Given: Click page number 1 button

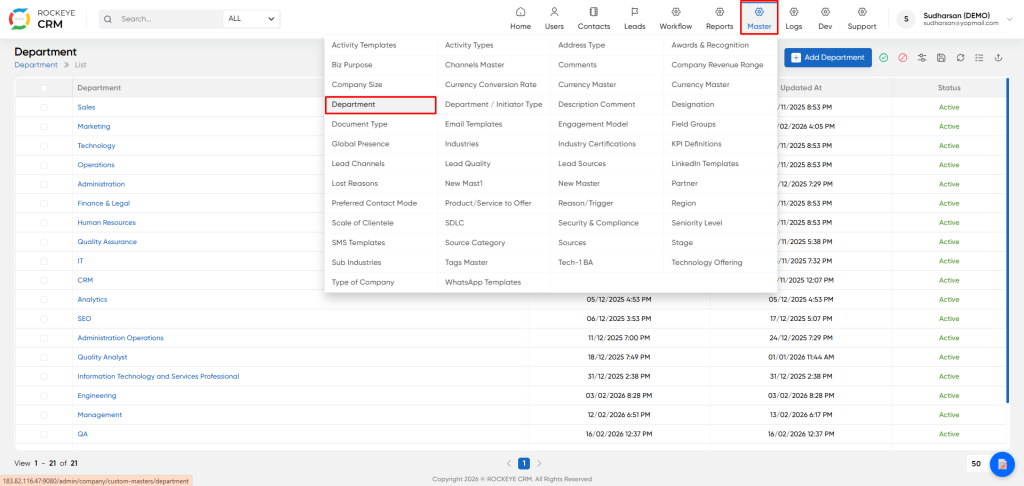Looking at the screenshot, I should click(x=524, y=463).
